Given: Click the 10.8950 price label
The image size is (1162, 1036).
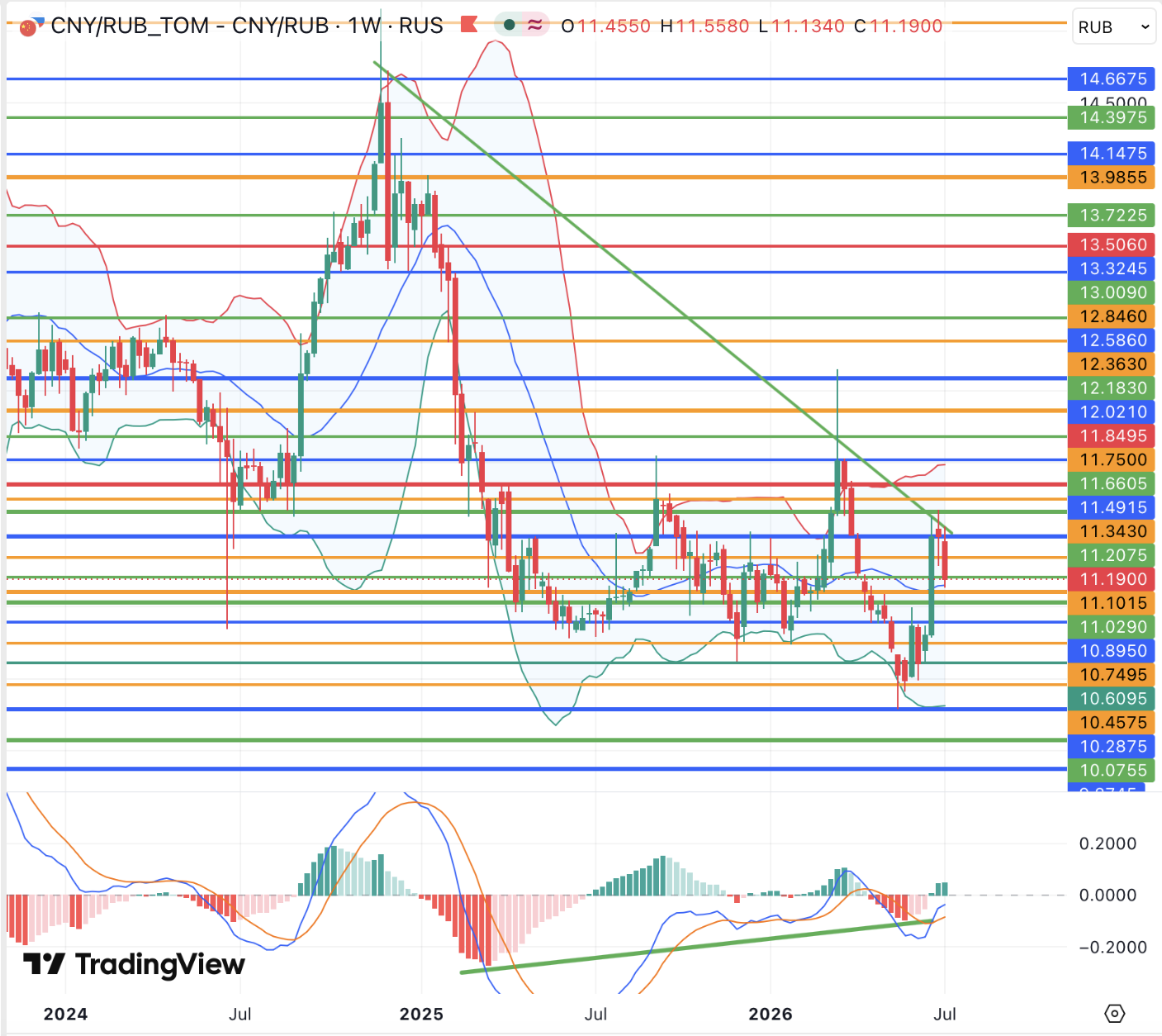Looking at the screenshot, I should (1112, 652).
